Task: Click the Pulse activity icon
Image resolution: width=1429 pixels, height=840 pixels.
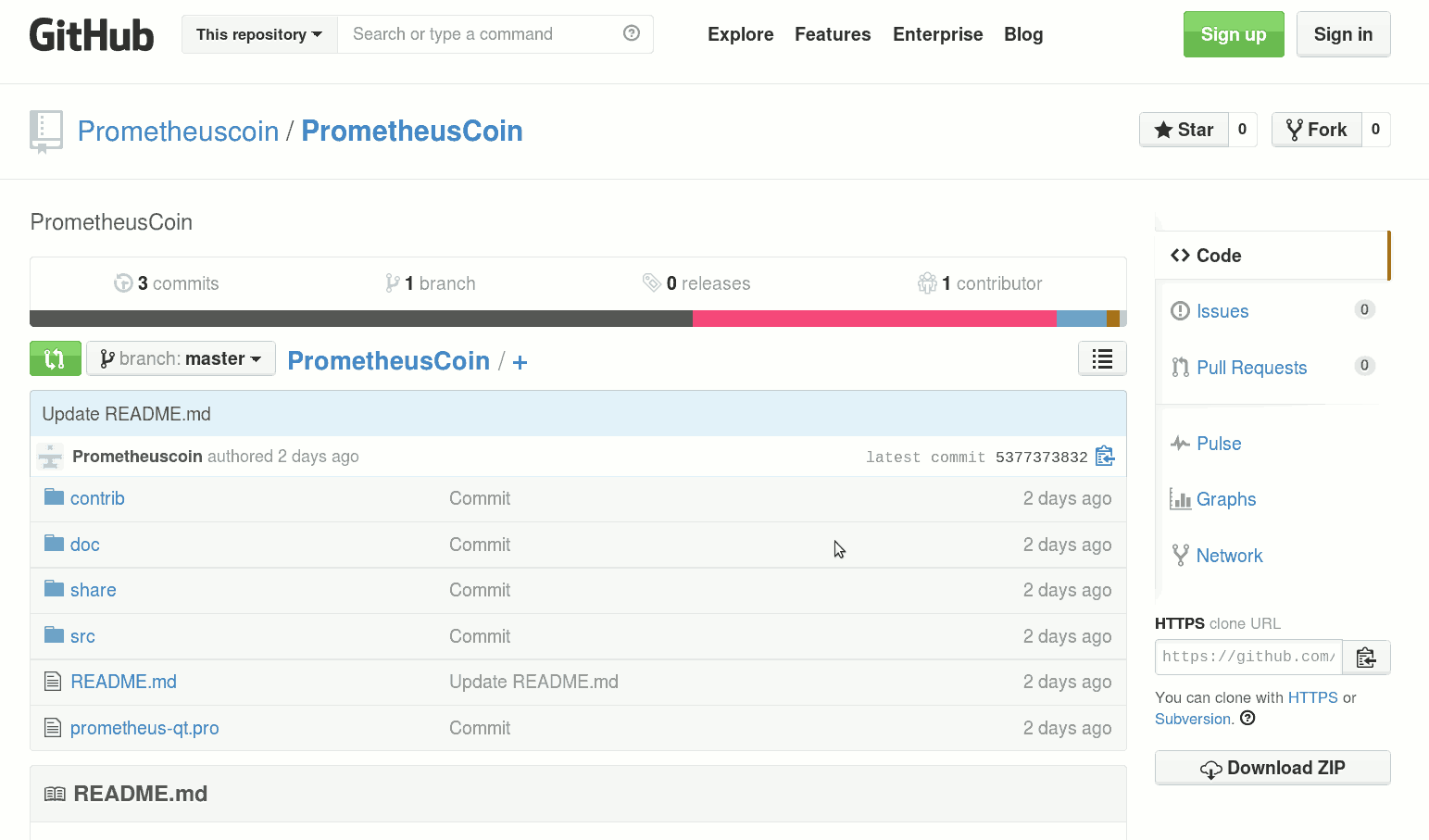Action: click(x=1180, y=444)
